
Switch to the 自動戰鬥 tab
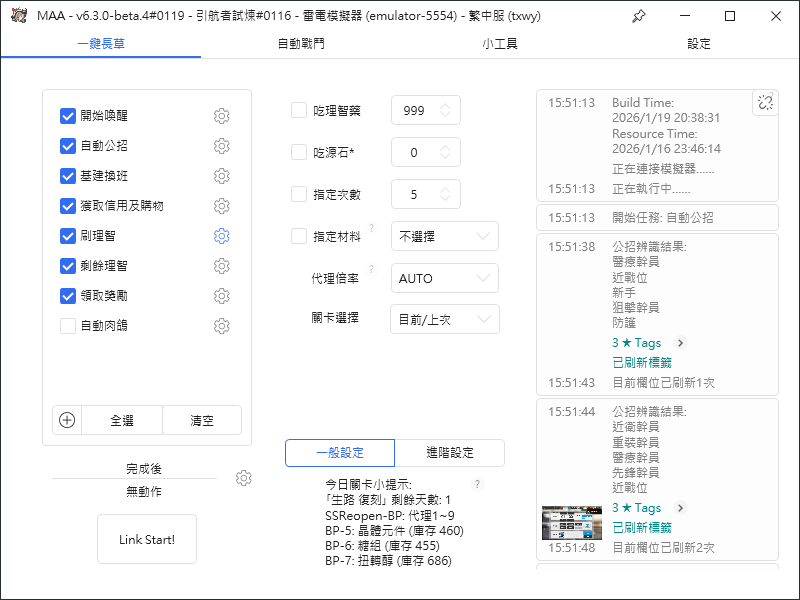300,44
